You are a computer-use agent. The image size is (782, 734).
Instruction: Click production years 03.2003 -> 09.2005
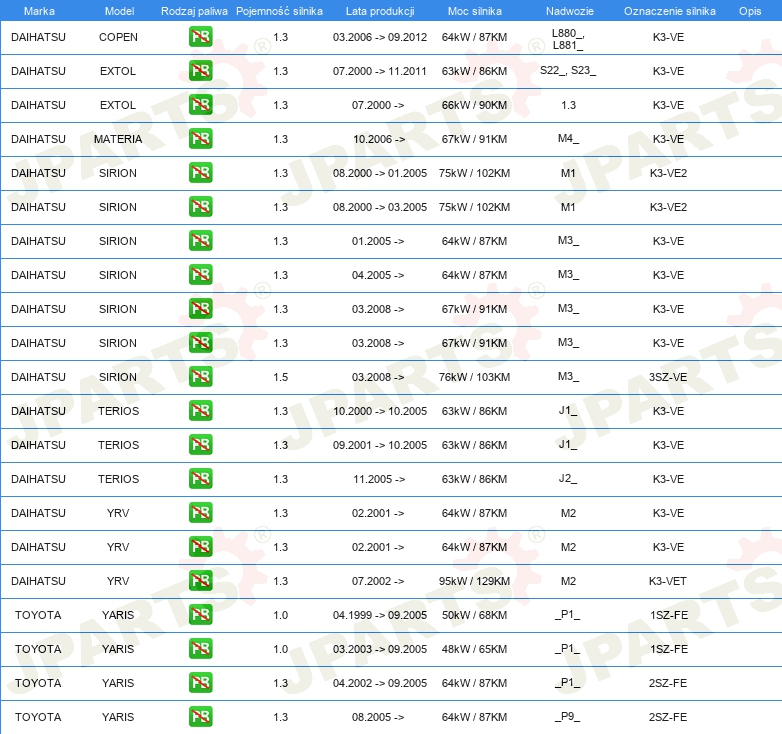pyautogui.click(x=380, y=649)
